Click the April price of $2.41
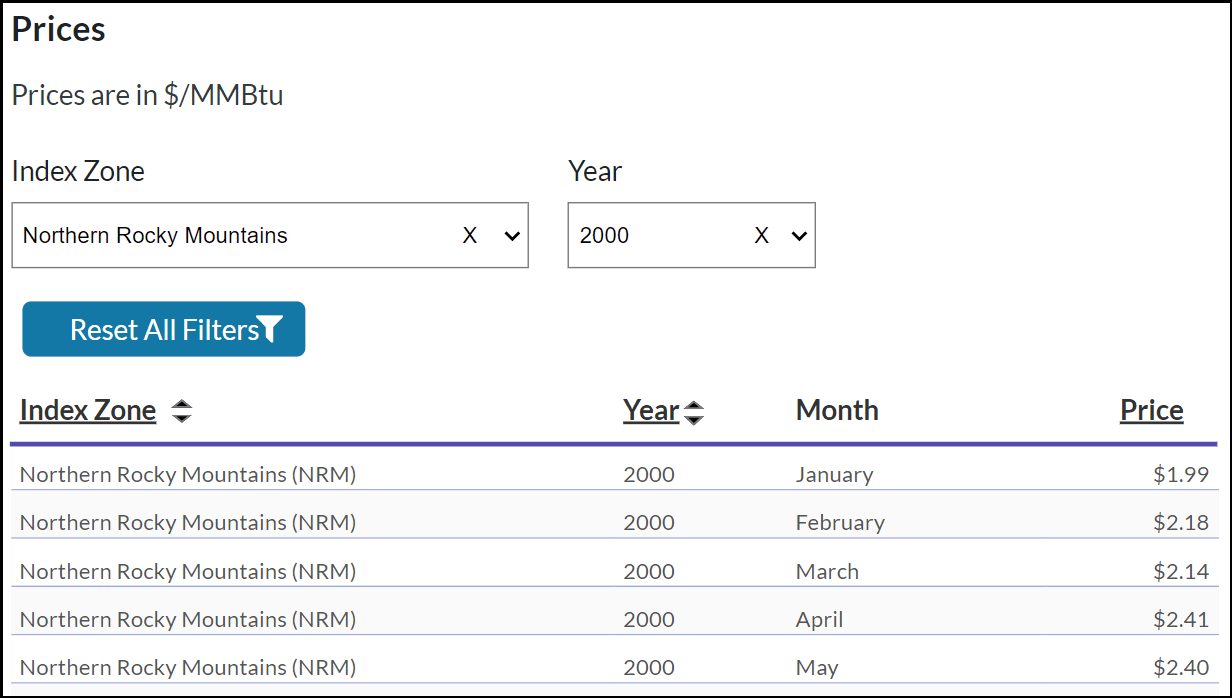The height and width of the screenshot is (698, 1232). click(x=1180, y=620)
